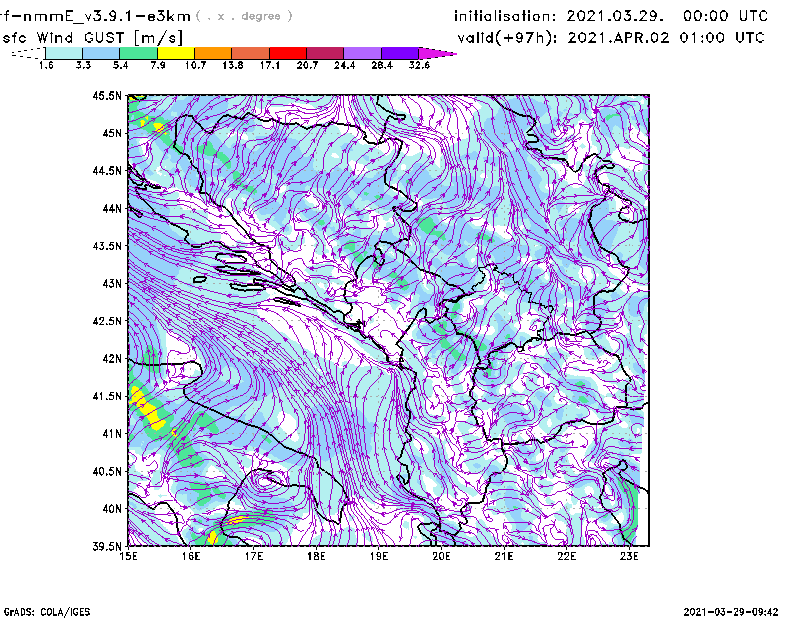
Task: Click the '21E' longitude label
Action: point(504,556)
